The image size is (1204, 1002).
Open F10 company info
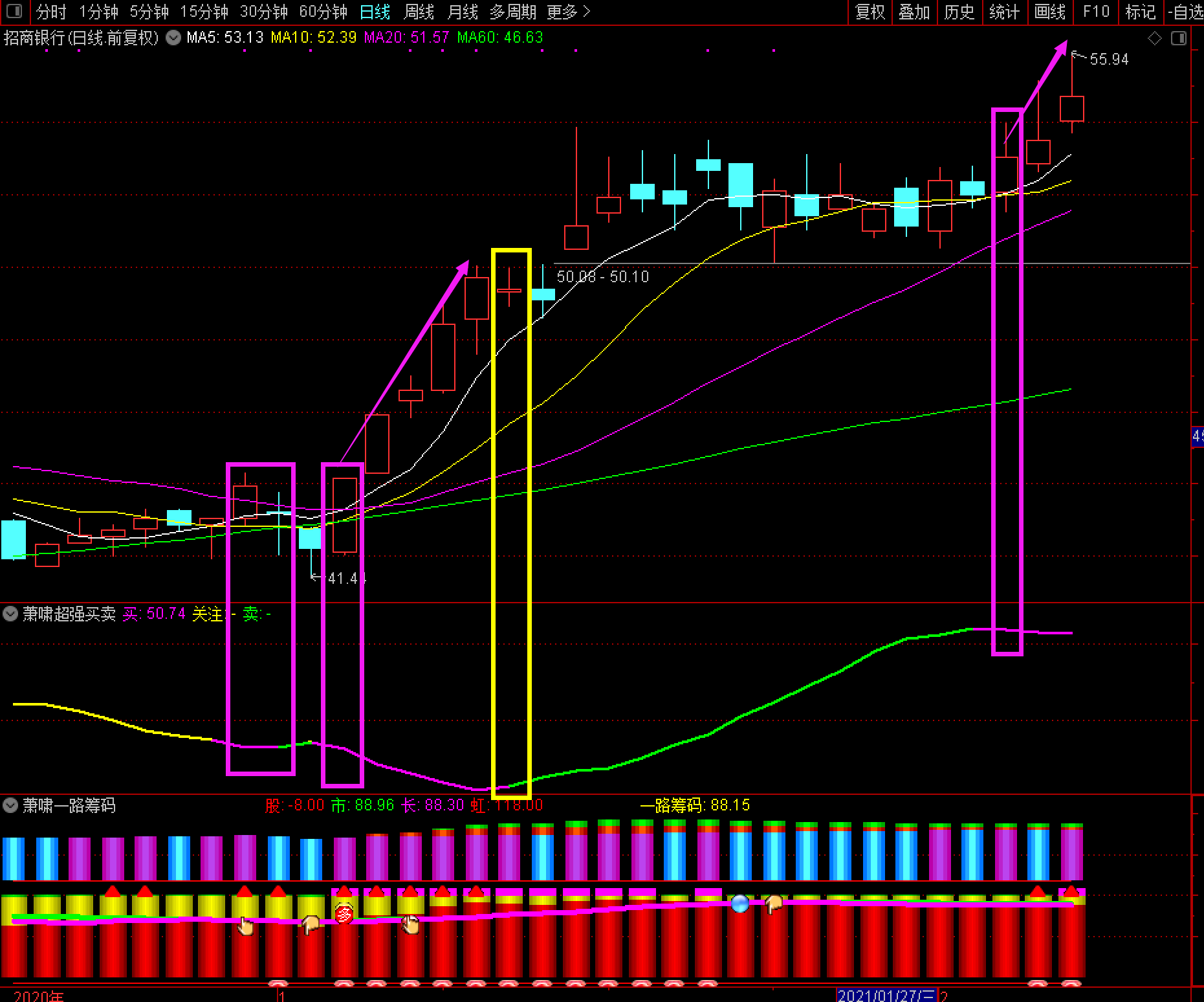click(1095, 12)
